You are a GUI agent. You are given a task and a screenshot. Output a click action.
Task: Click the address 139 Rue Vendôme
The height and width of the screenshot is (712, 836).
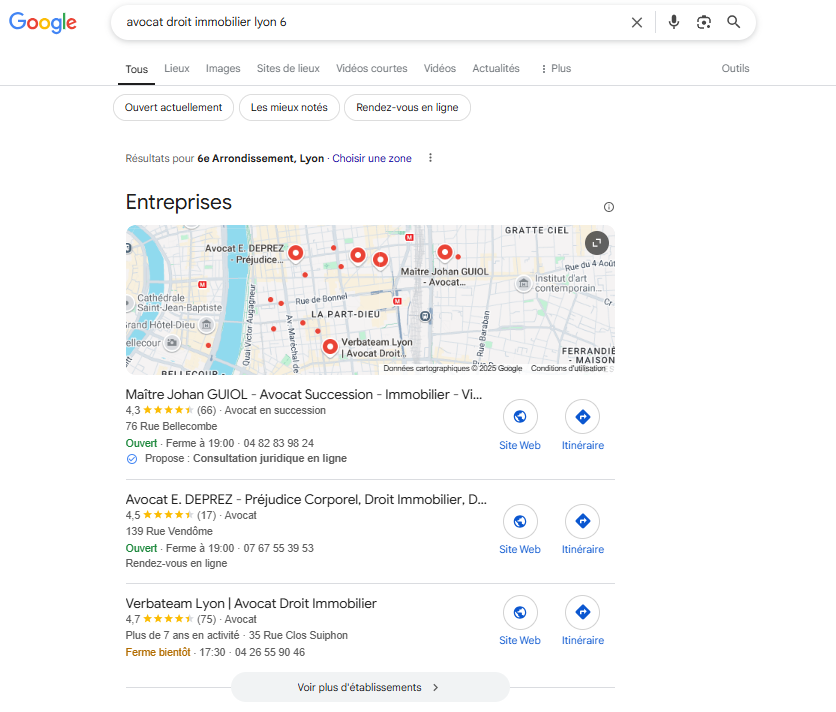coord(169,531)
